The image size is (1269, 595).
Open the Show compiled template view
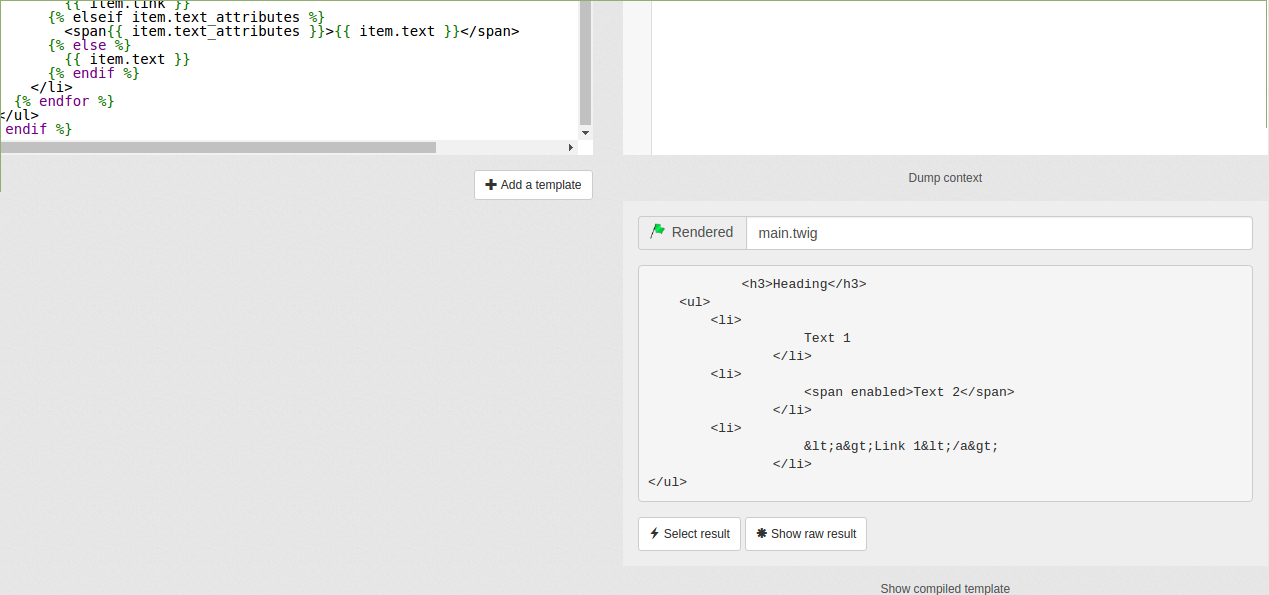click(944, 588)
